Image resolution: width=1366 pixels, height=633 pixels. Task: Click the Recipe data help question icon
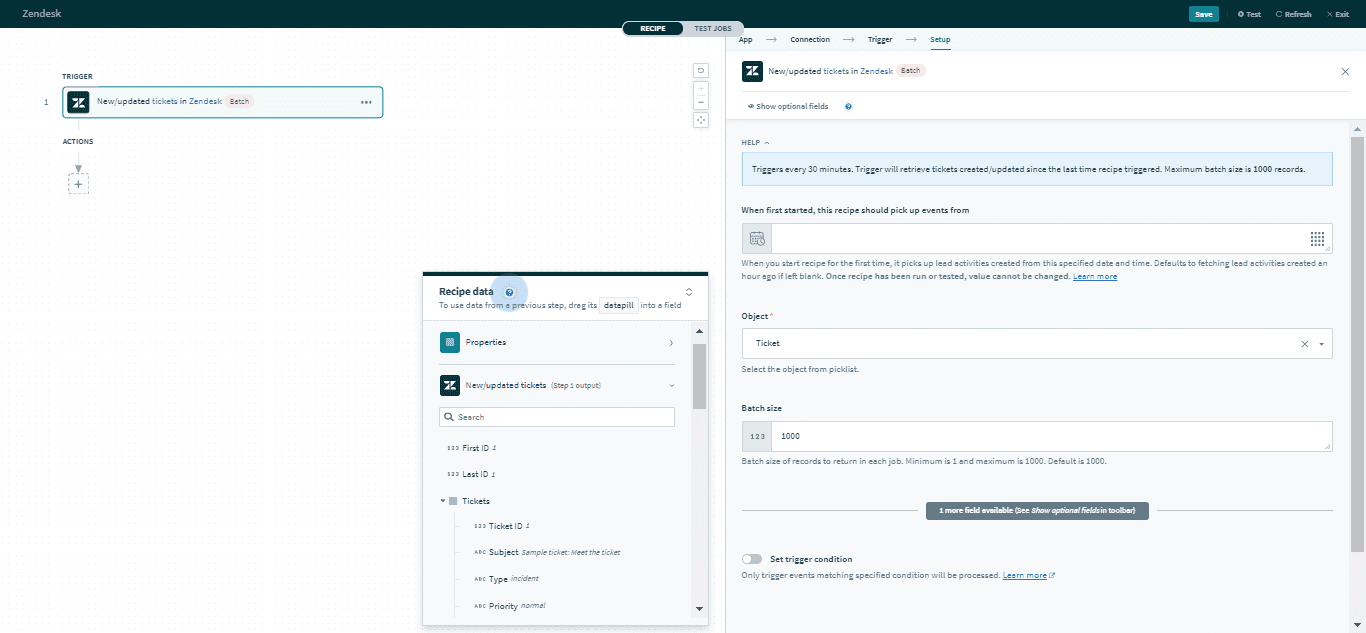(509, 292)
